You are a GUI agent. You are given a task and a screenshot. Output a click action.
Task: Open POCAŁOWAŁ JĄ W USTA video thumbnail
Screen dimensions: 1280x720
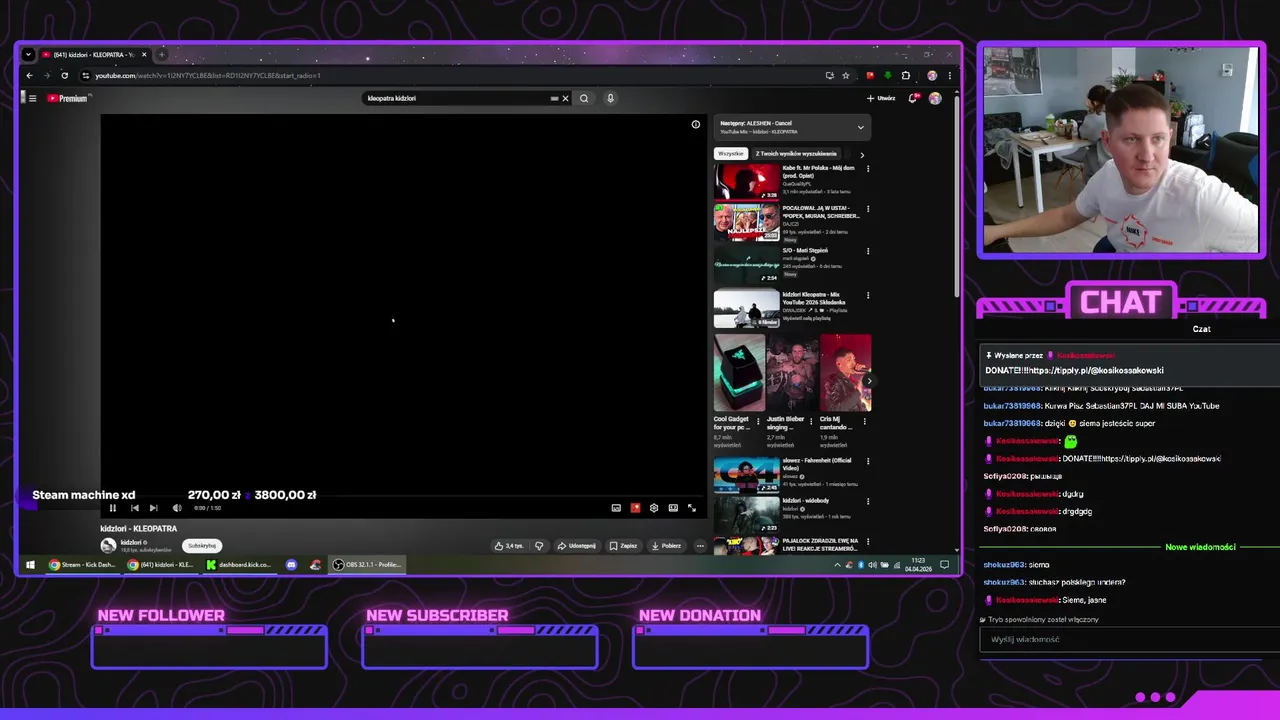[746, 223]
